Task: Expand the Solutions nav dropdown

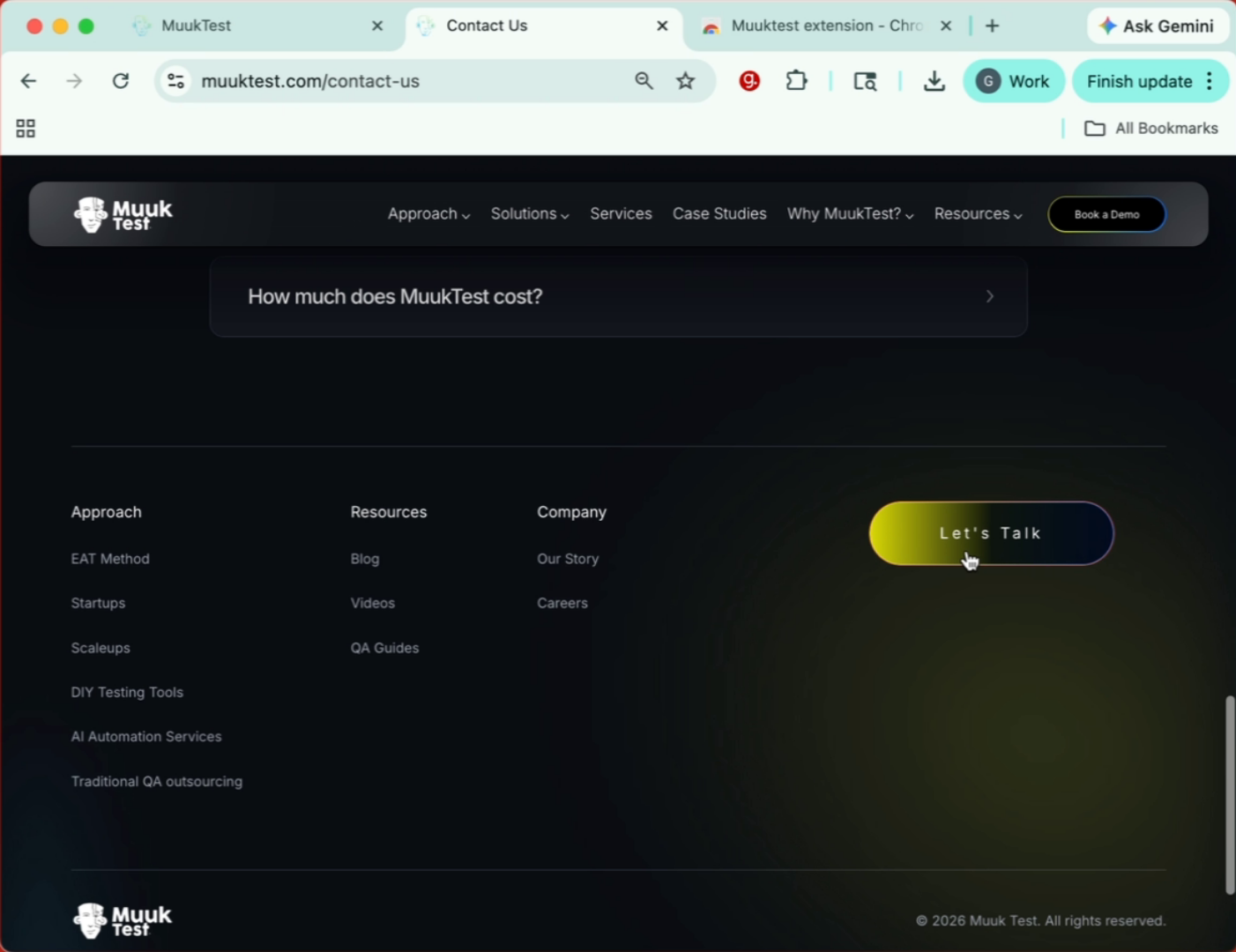Action: click(x=530, y=213)
